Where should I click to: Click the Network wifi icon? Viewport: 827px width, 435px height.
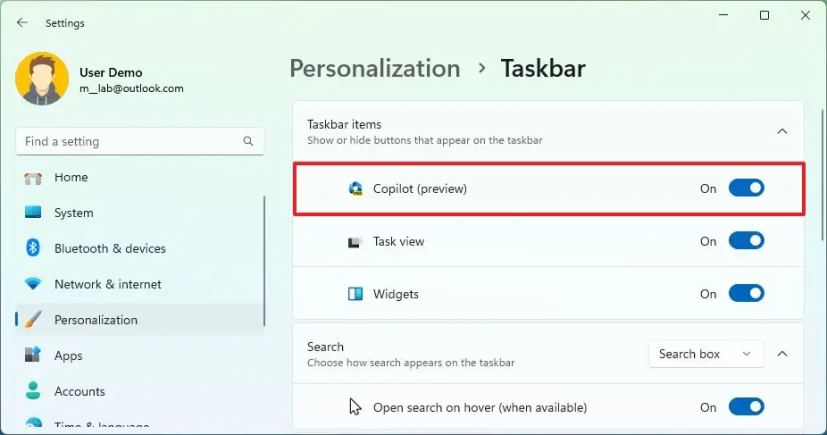33,284
